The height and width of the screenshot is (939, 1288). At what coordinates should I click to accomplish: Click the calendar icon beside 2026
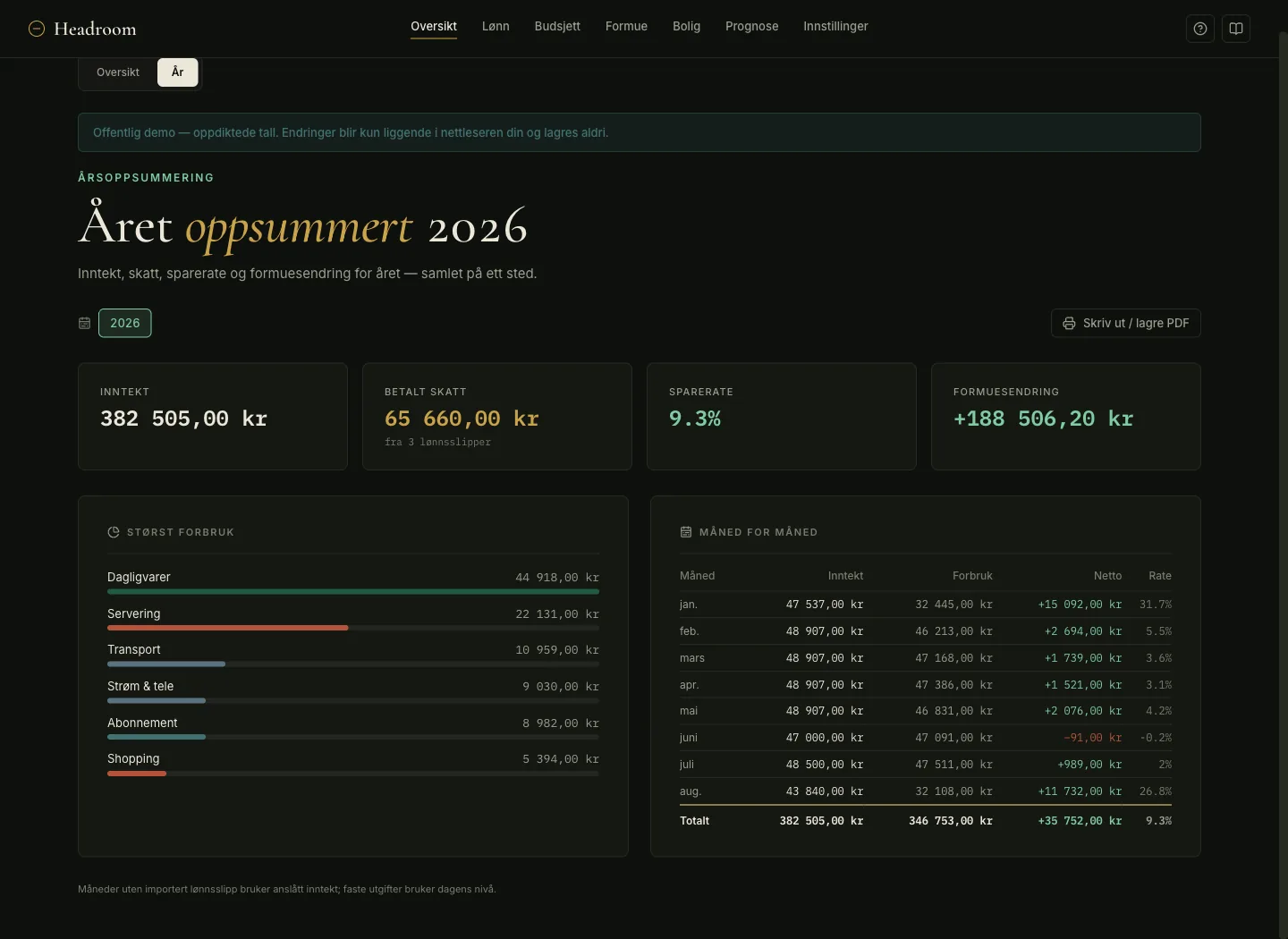(85, 323)
